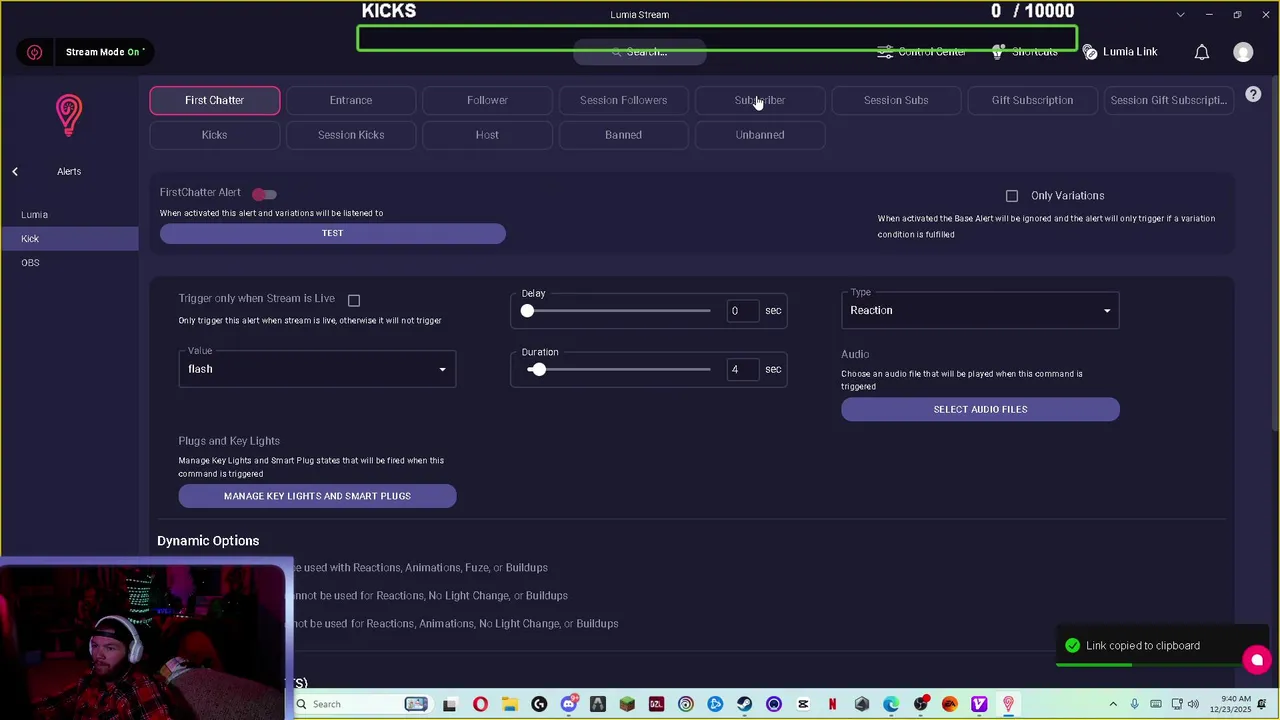
Task: Click inside the top Search field
Action: point(640,52)
